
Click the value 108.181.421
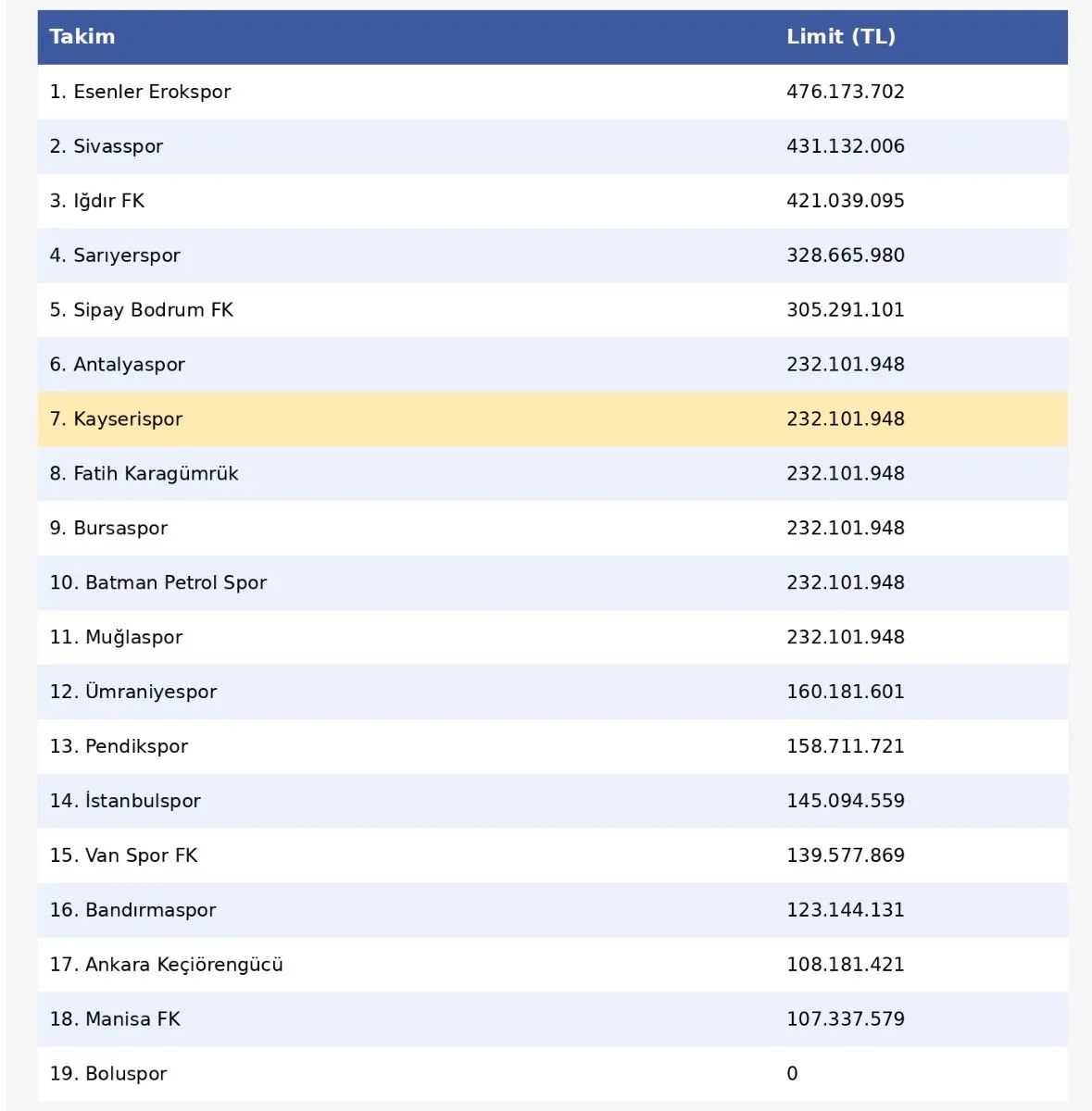click(x=845, y=965)
